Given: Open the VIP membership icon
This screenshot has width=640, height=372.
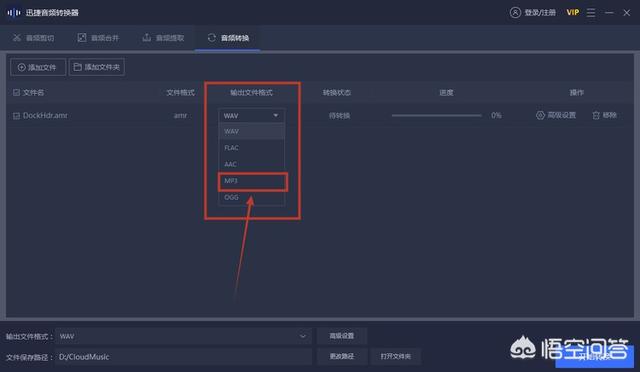Looking at the screenshot, I should tap(573, 13).
